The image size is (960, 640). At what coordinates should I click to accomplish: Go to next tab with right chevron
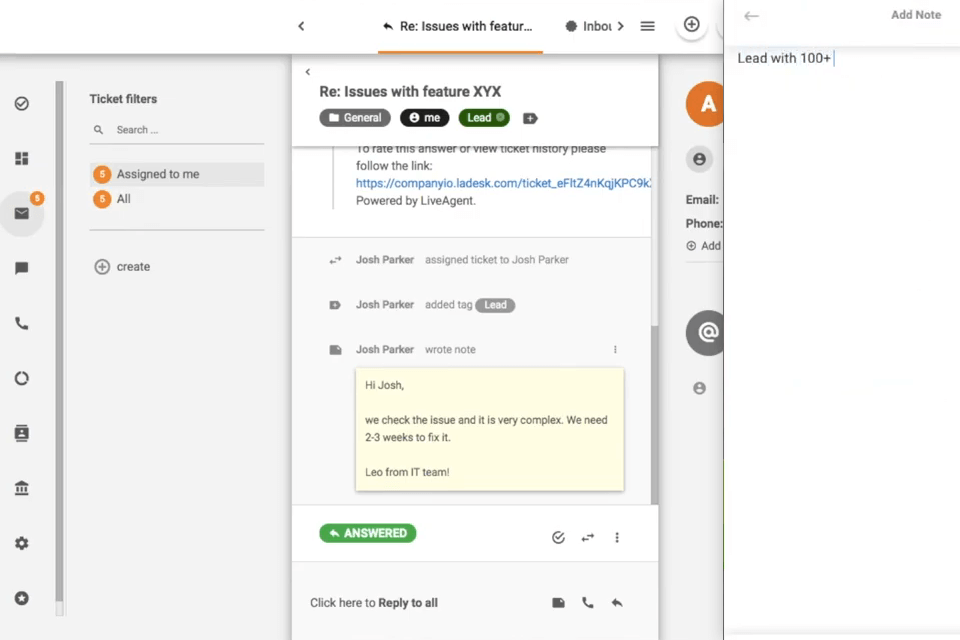[x=620, y=26]
